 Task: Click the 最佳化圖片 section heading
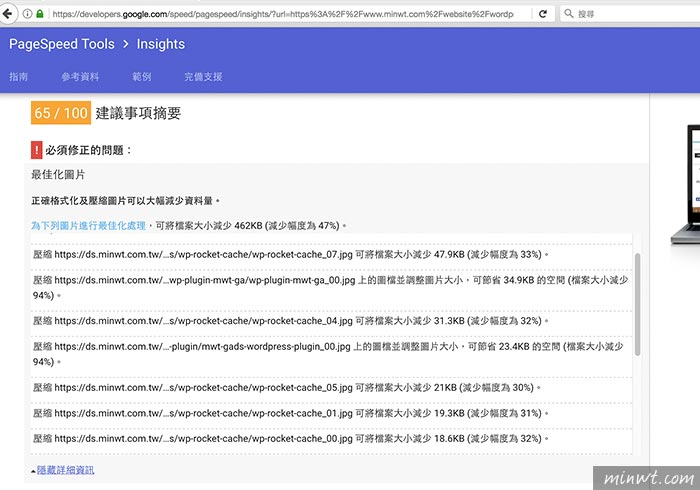point(58,174)
